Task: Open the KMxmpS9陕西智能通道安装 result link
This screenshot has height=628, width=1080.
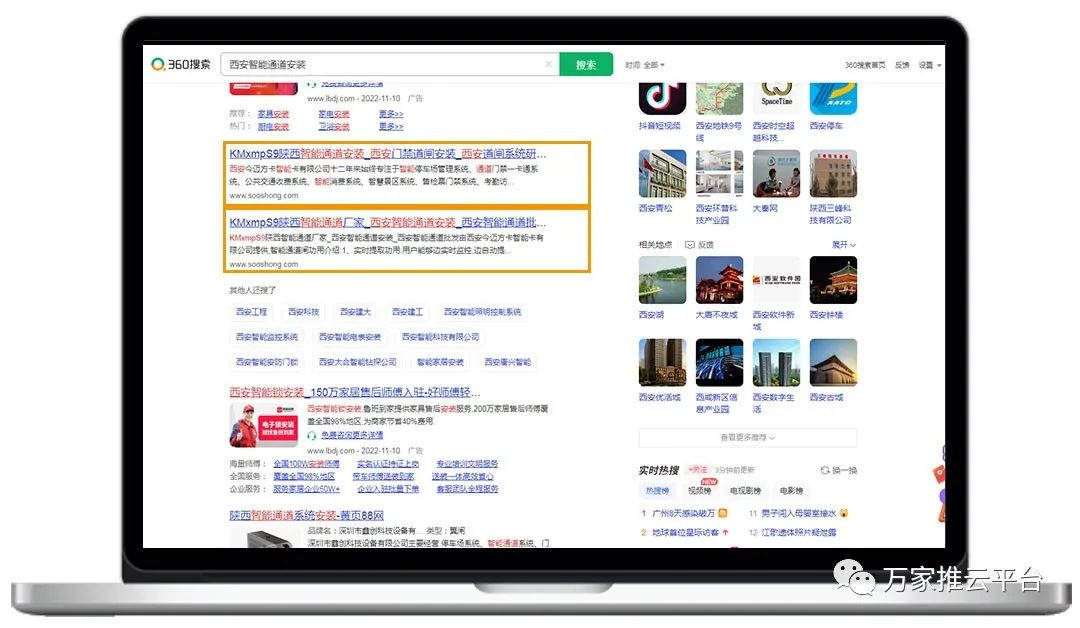Action: tap(388, 154)
